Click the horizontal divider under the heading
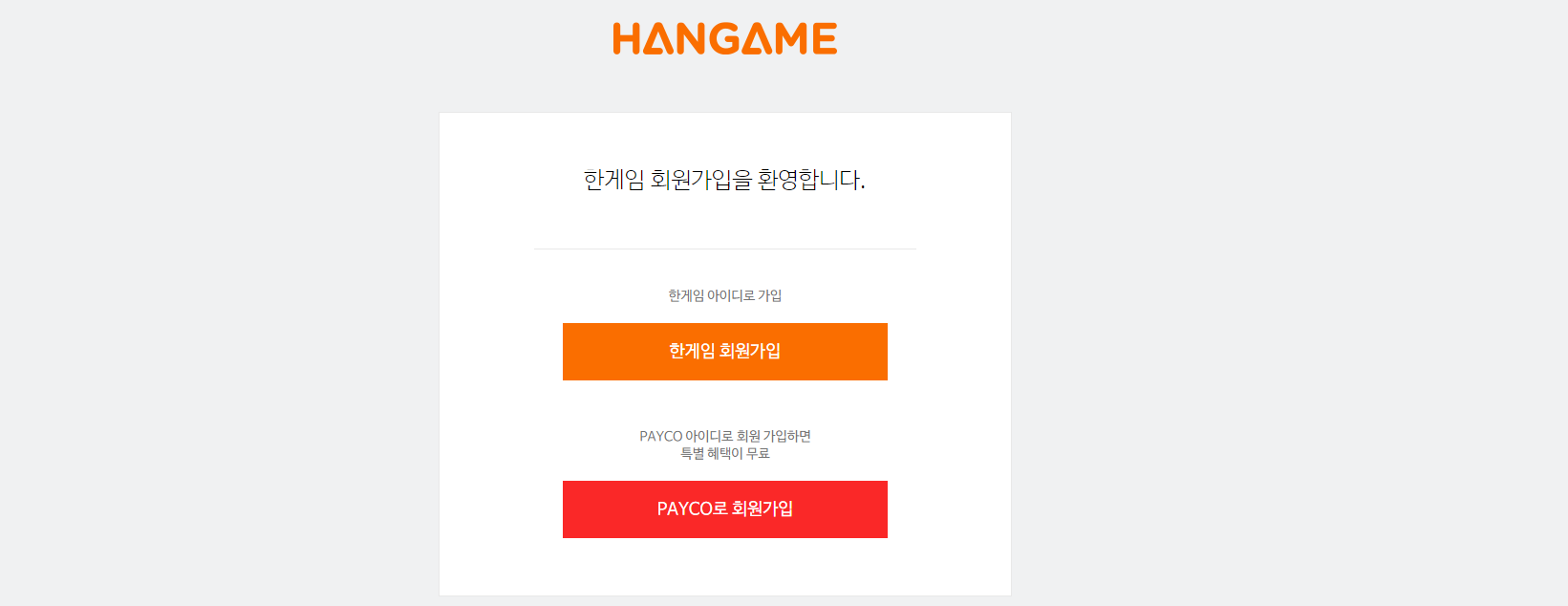This screenshot has height=606, width=1568. (x=725, y=249)
